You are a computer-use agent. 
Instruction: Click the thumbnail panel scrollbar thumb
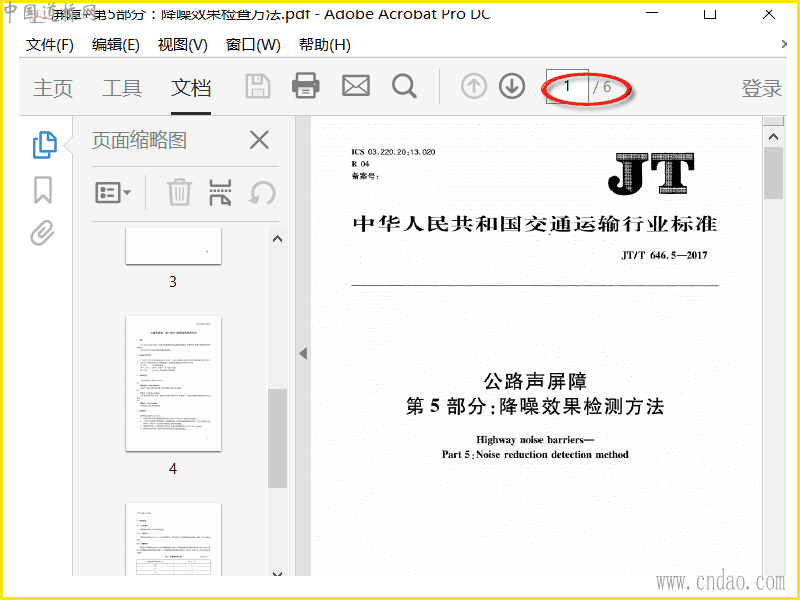[x=277, y=438]
